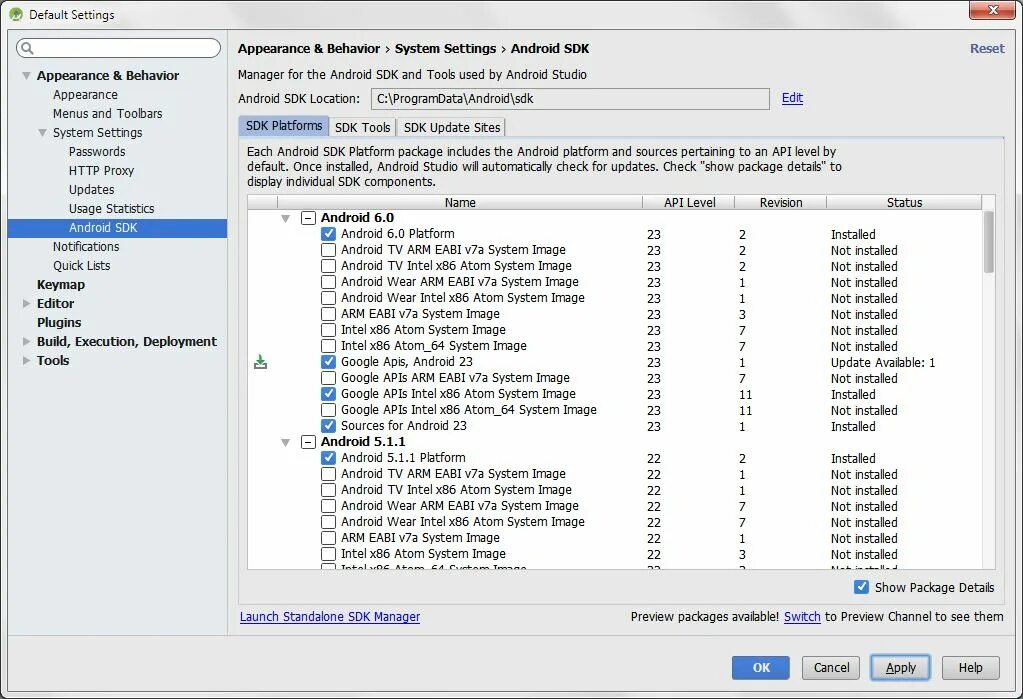Uncheck Android 6.0 Platform

click(329, 234)
